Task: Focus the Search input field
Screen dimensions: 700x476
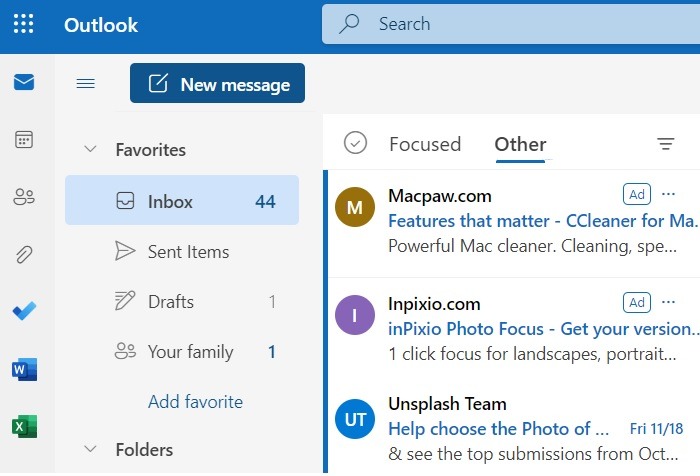Action: [511, 24]
